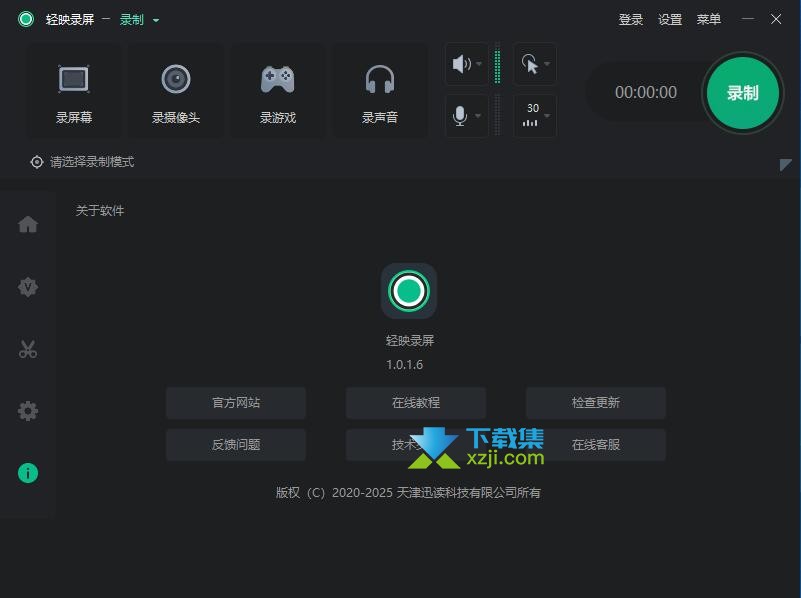Open 设置 in the title bar
This screenshot has width=801, height=598.
tap(670, 20)
